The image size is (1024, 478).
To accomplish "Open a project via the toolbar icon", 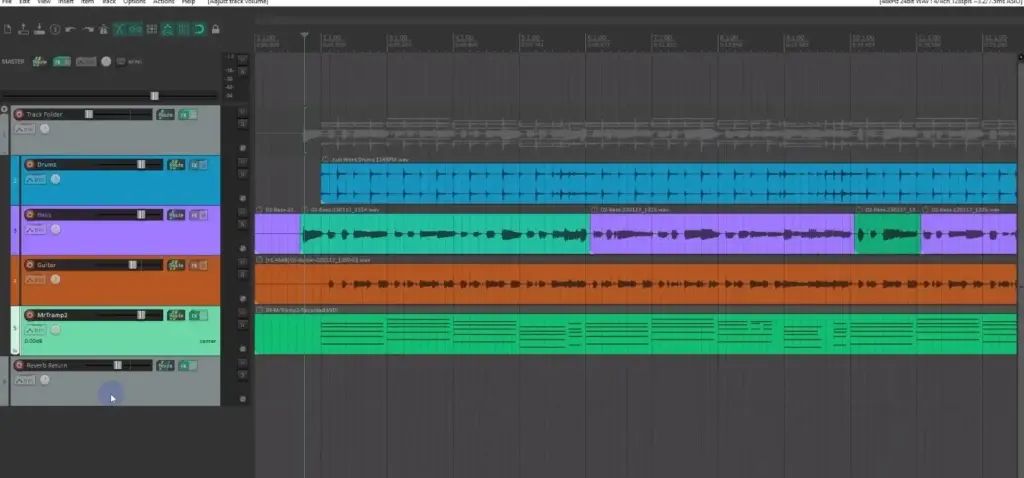I will [x=24, y=29].
